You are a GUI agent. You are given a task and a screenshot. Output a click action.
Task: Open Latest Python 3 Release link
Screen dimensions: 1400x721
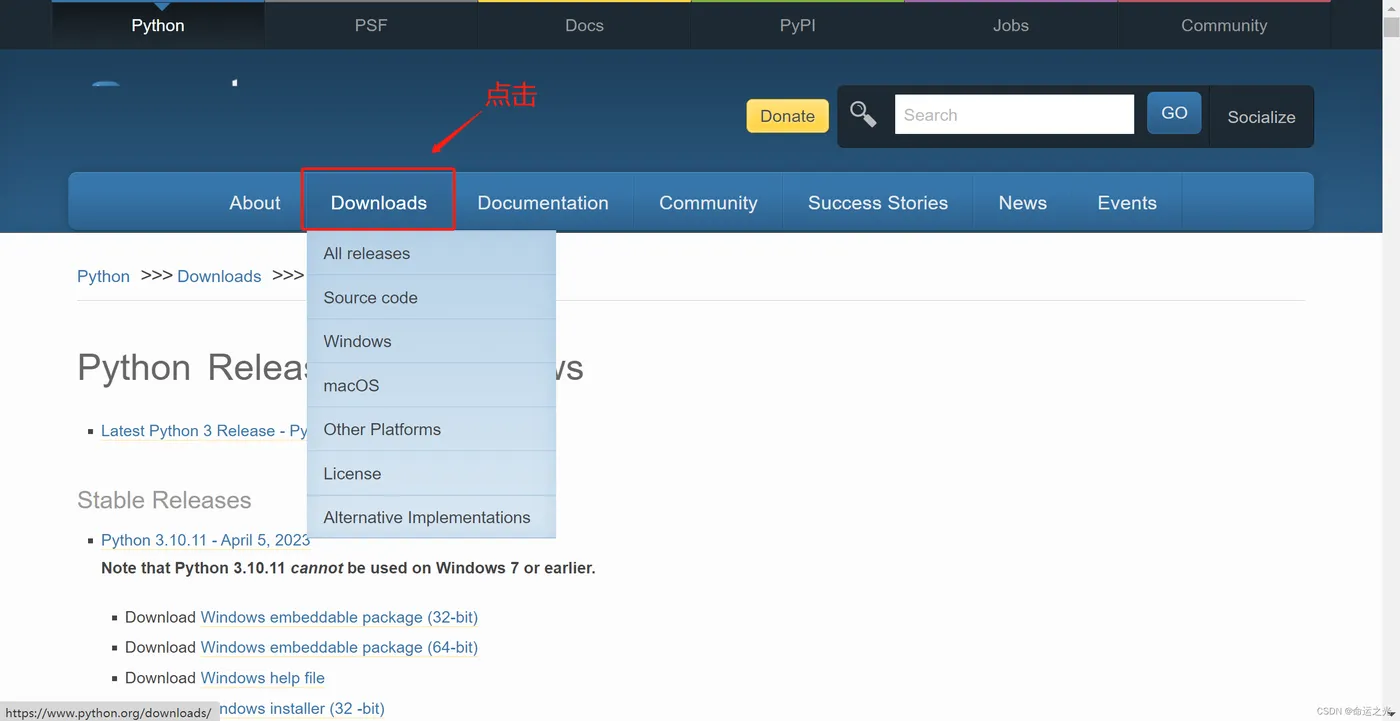(203, 431)
